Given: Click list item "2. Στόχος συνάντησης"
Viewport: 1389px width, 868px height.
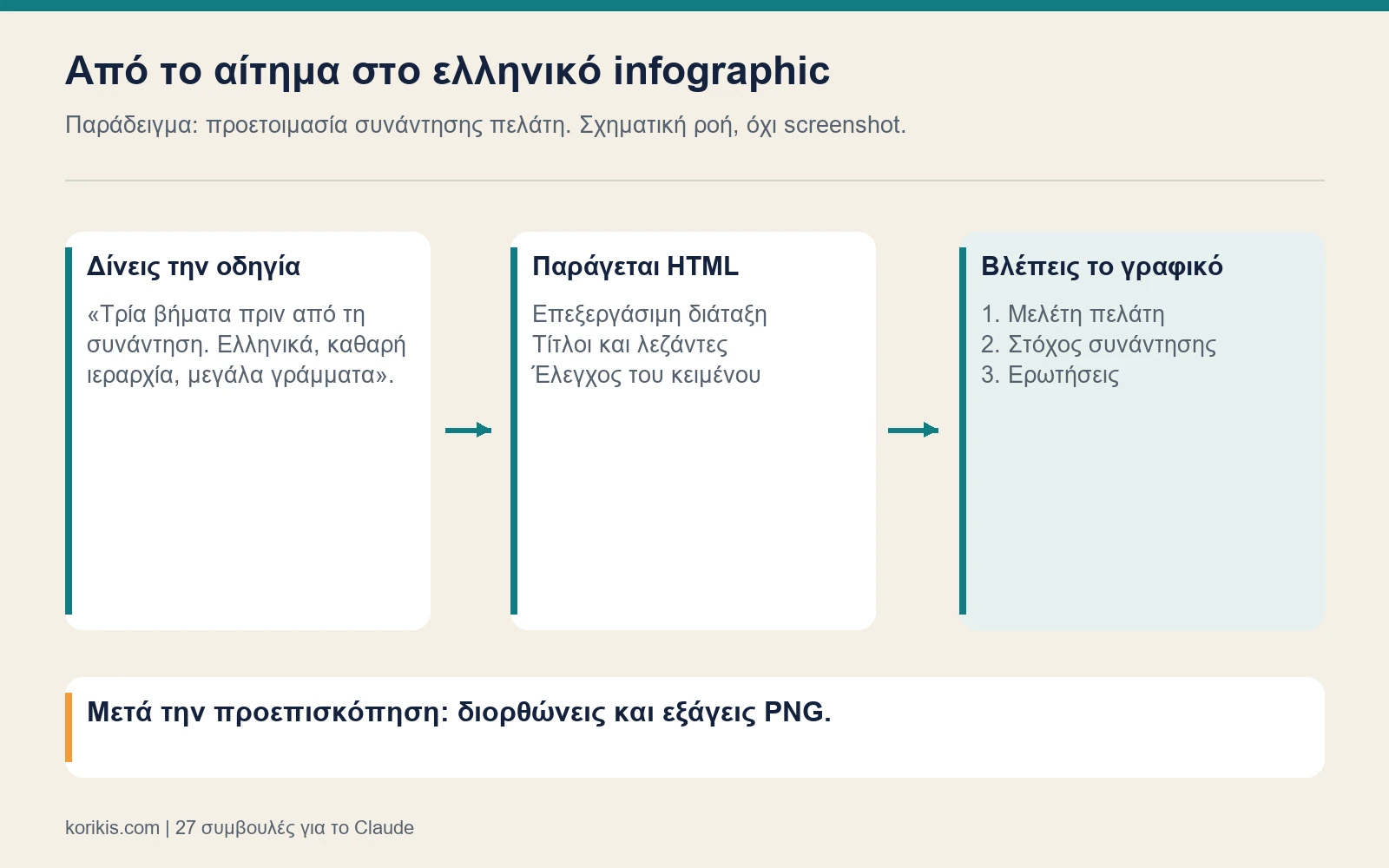Looking at the screenshot, I should tap(1099, 345).
